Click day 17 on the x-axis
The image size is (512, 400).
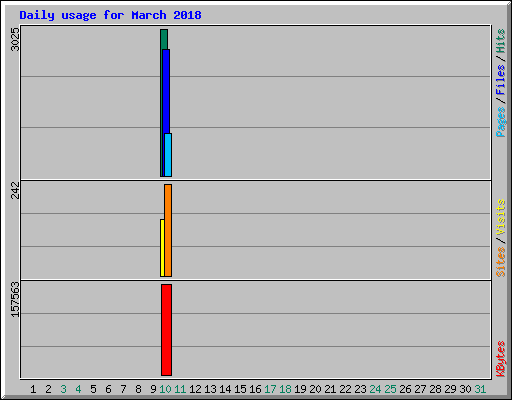click(x=270, y=389)
